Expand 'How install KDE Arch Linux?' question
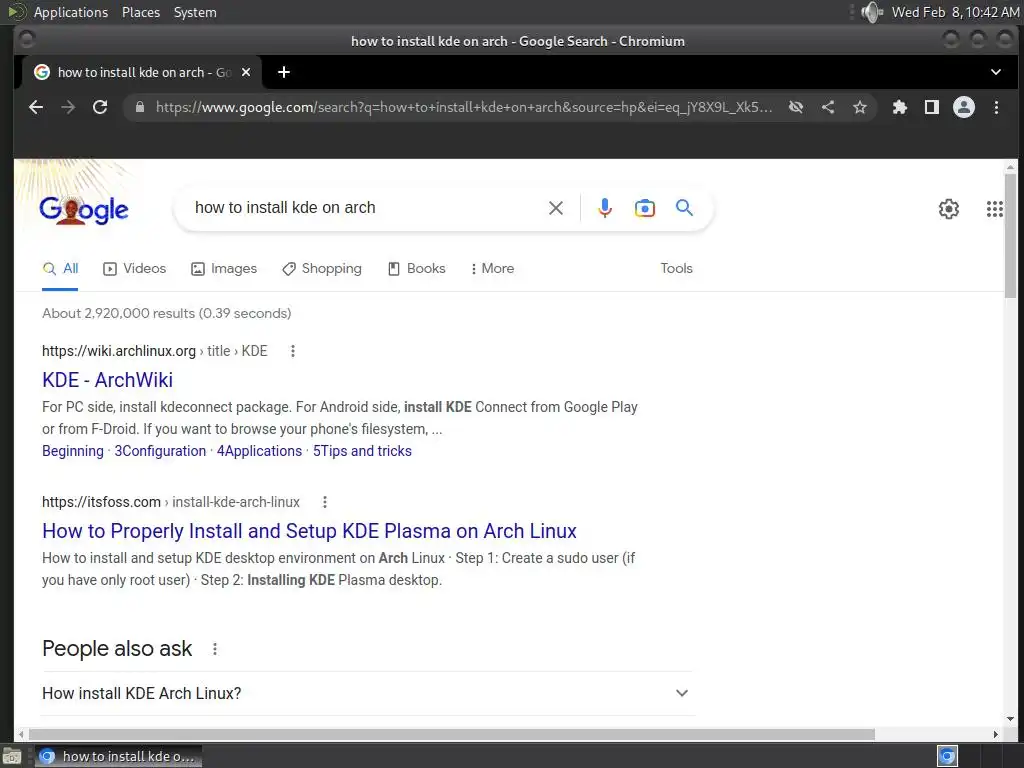Viewport: 1024px width, 768px height. [x=367, y=694]
